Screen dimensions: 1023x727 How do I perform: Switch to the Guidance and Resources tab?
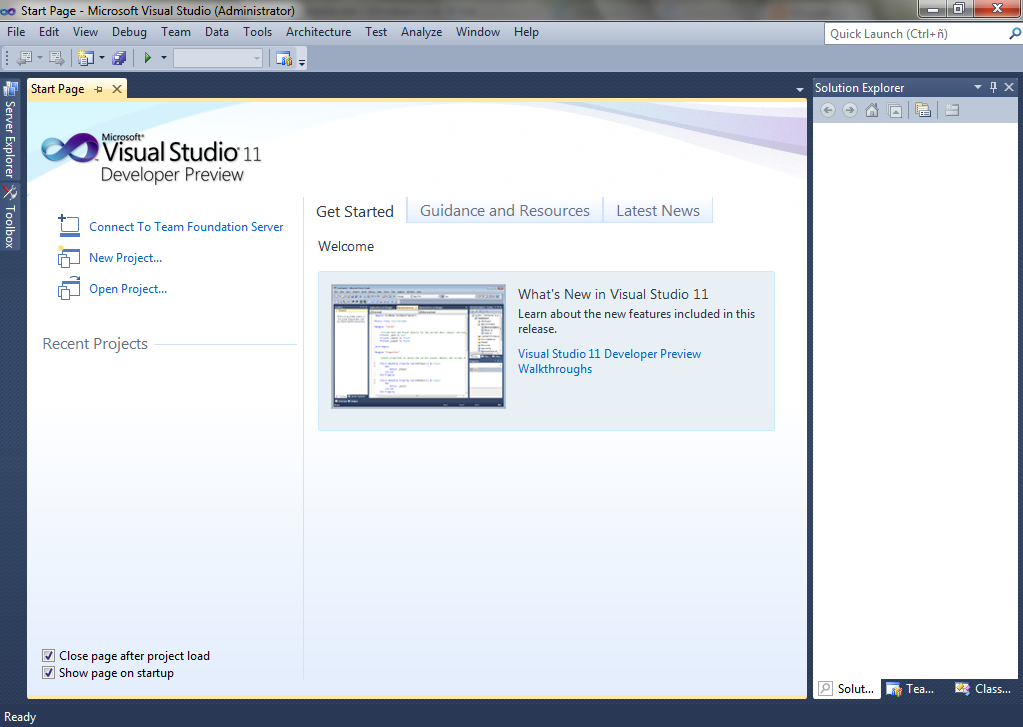[x=504, y=211]
